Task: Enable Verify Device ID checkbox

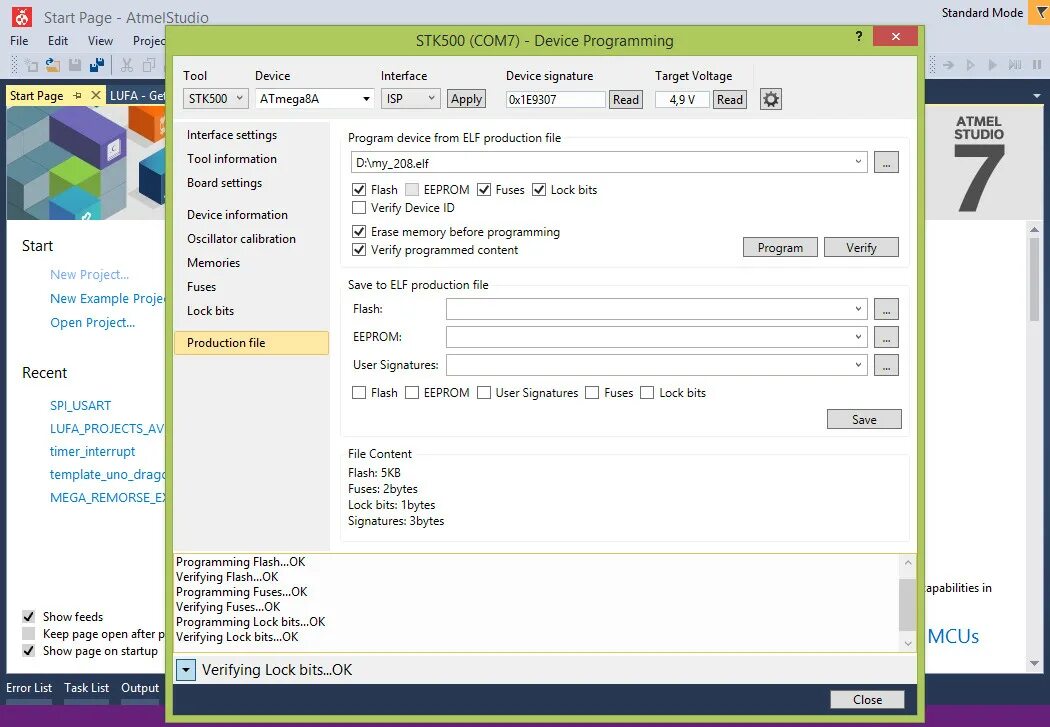Action: pos(359,208)
